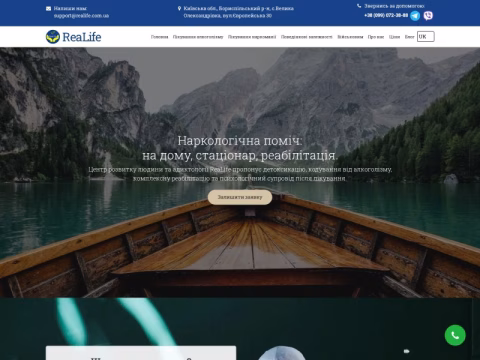Open Про нас menu item

(376, 37)
